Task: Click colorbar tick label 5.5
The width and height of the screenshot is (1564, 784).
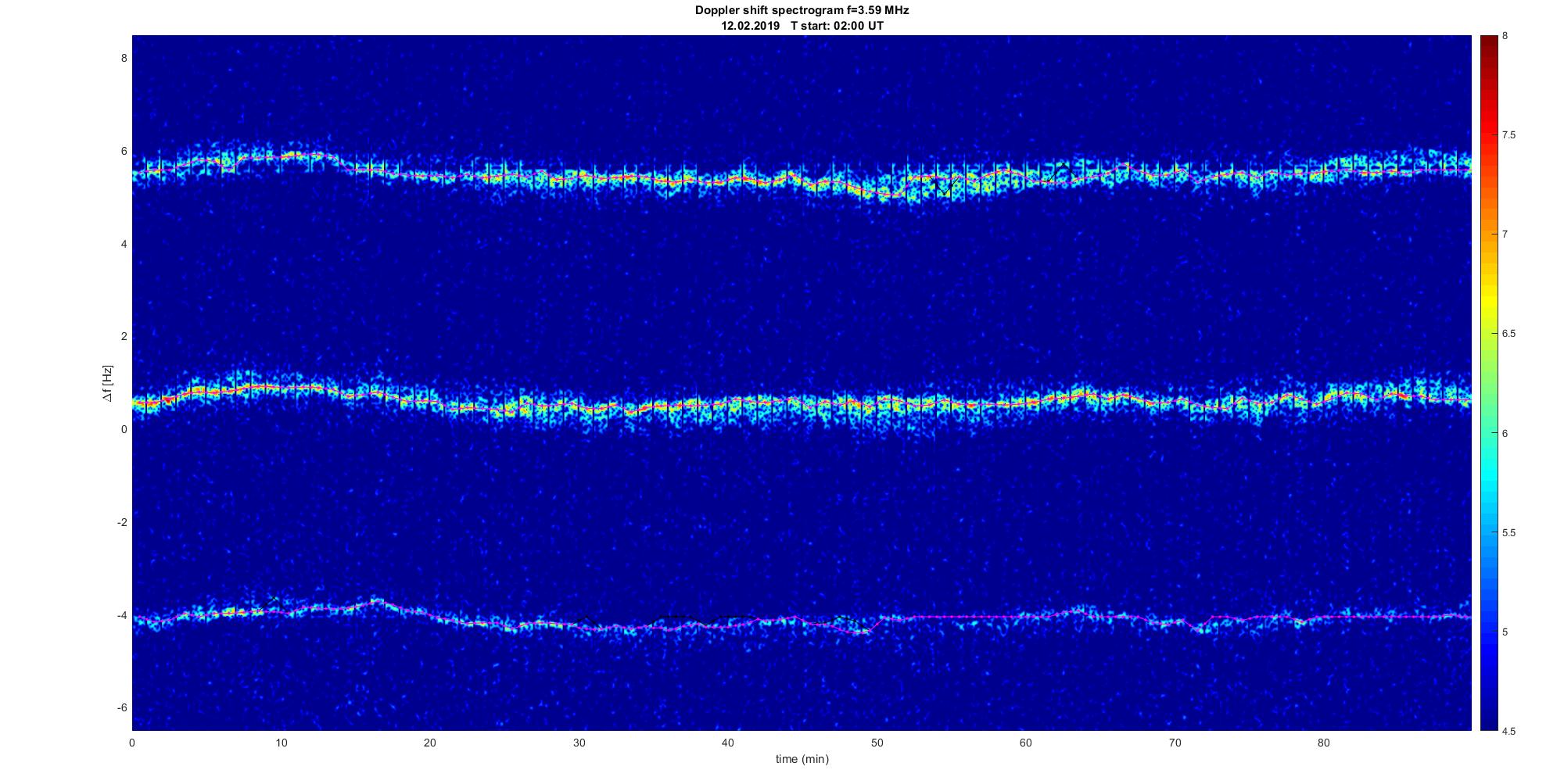Action: point(1509,533)
